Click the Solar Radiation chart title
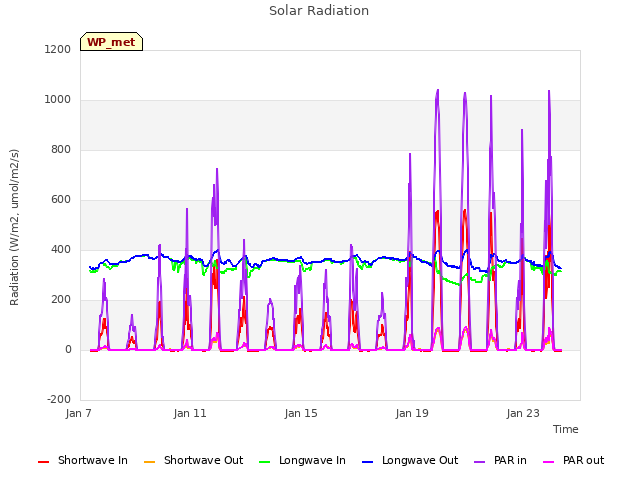Screen dimensions: 640x480 (319, 11)
